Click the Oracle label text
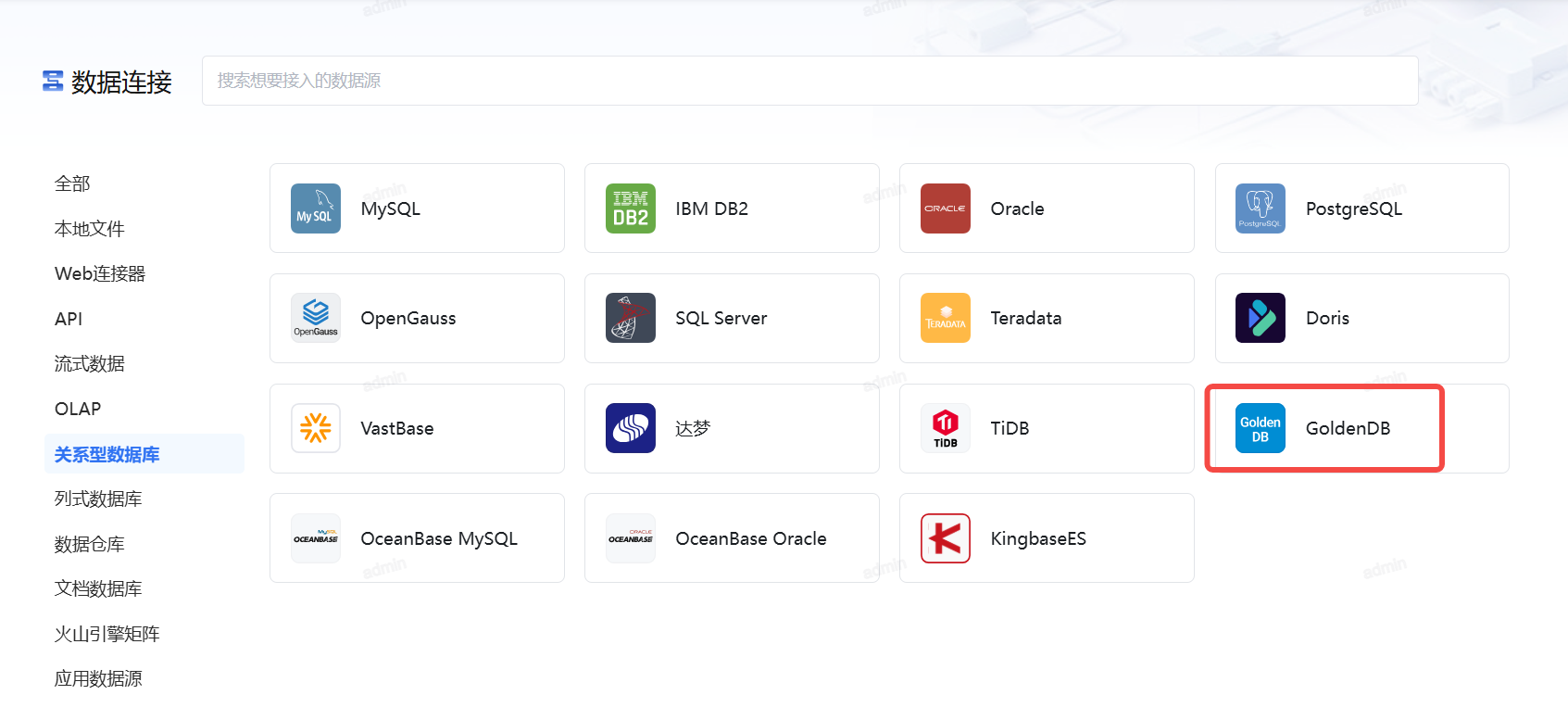 [1017, 208]
